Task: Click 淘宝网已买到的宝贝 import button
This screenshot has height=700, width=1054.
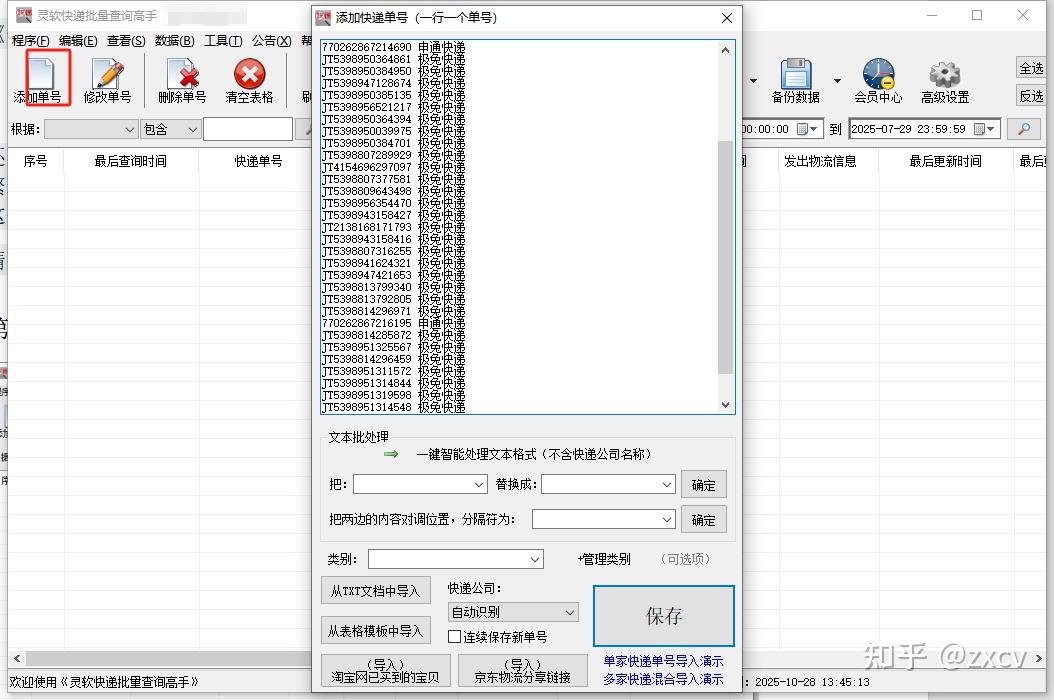Action: 386,670
